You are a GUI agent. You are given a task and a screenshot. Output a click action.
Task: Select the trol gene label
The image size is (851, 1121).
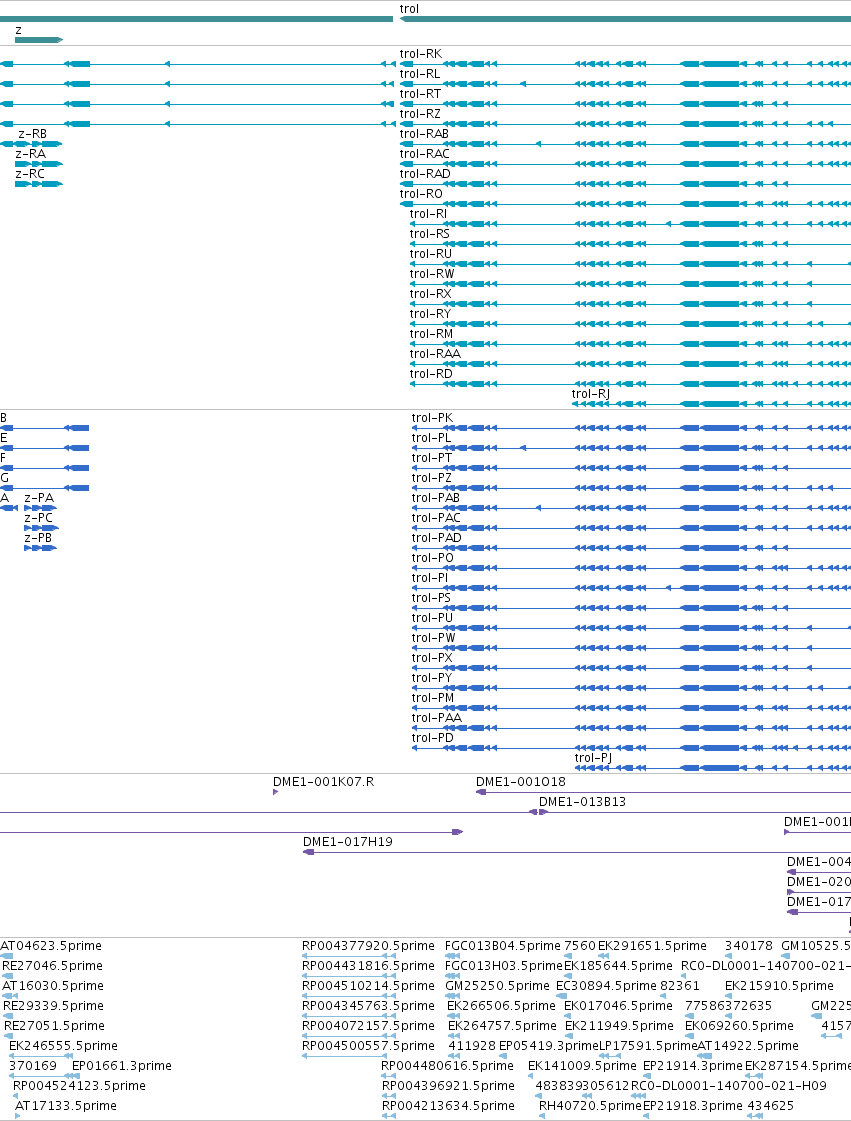[x=409, y=9]
